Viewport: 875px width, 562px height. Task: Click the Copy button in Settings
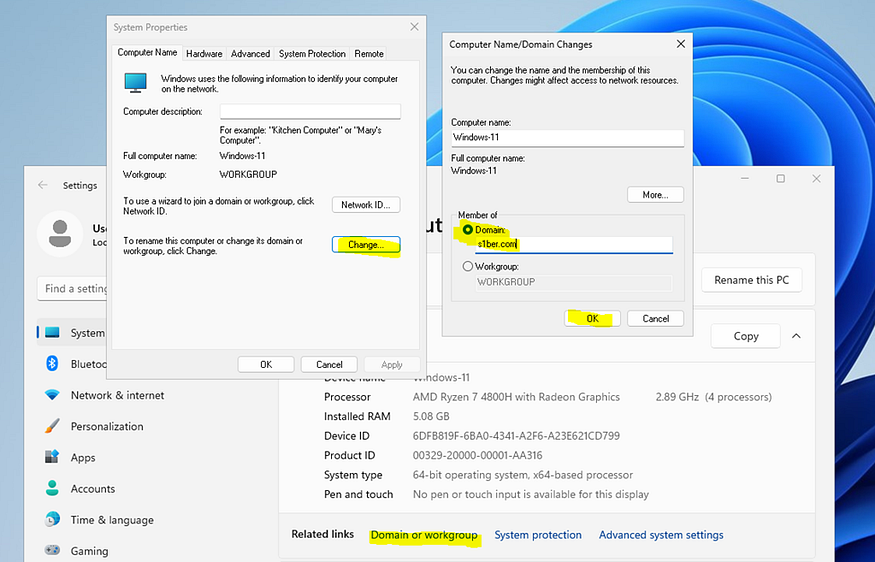pos(746,336)
